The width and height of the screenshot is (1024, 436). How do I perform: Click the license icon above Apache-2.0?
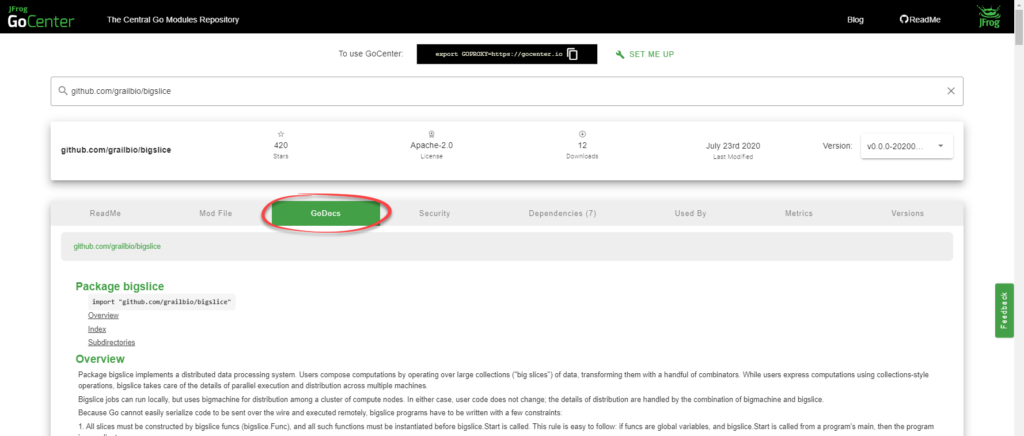[432, 133]
